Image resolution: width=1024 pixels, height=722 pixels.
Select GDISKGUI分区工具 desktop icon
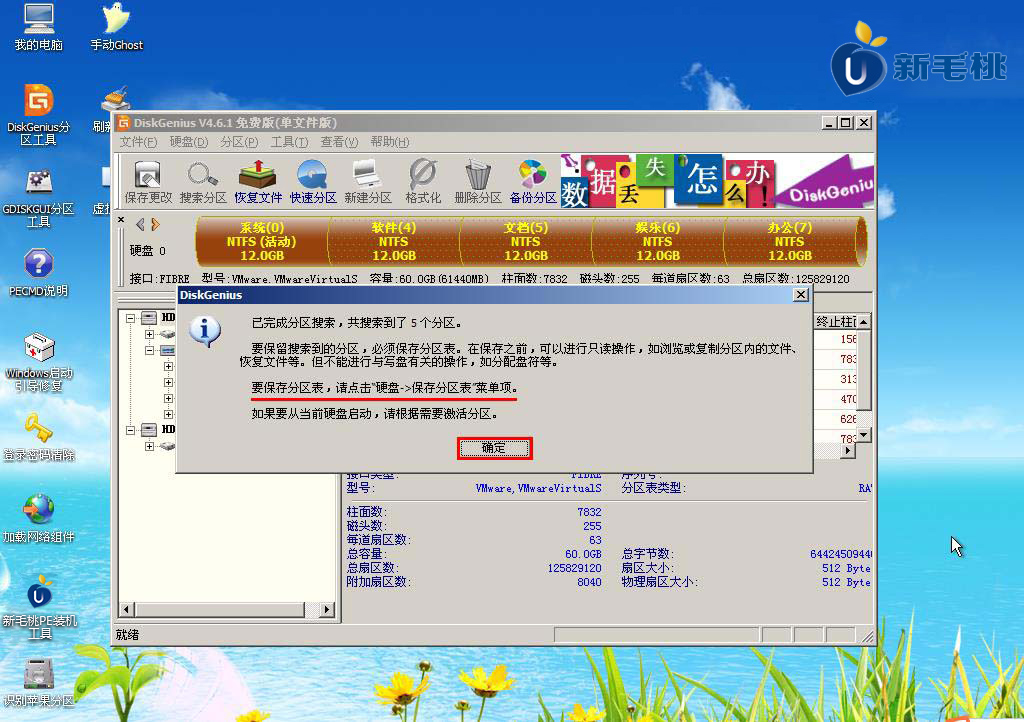point(39,198)
